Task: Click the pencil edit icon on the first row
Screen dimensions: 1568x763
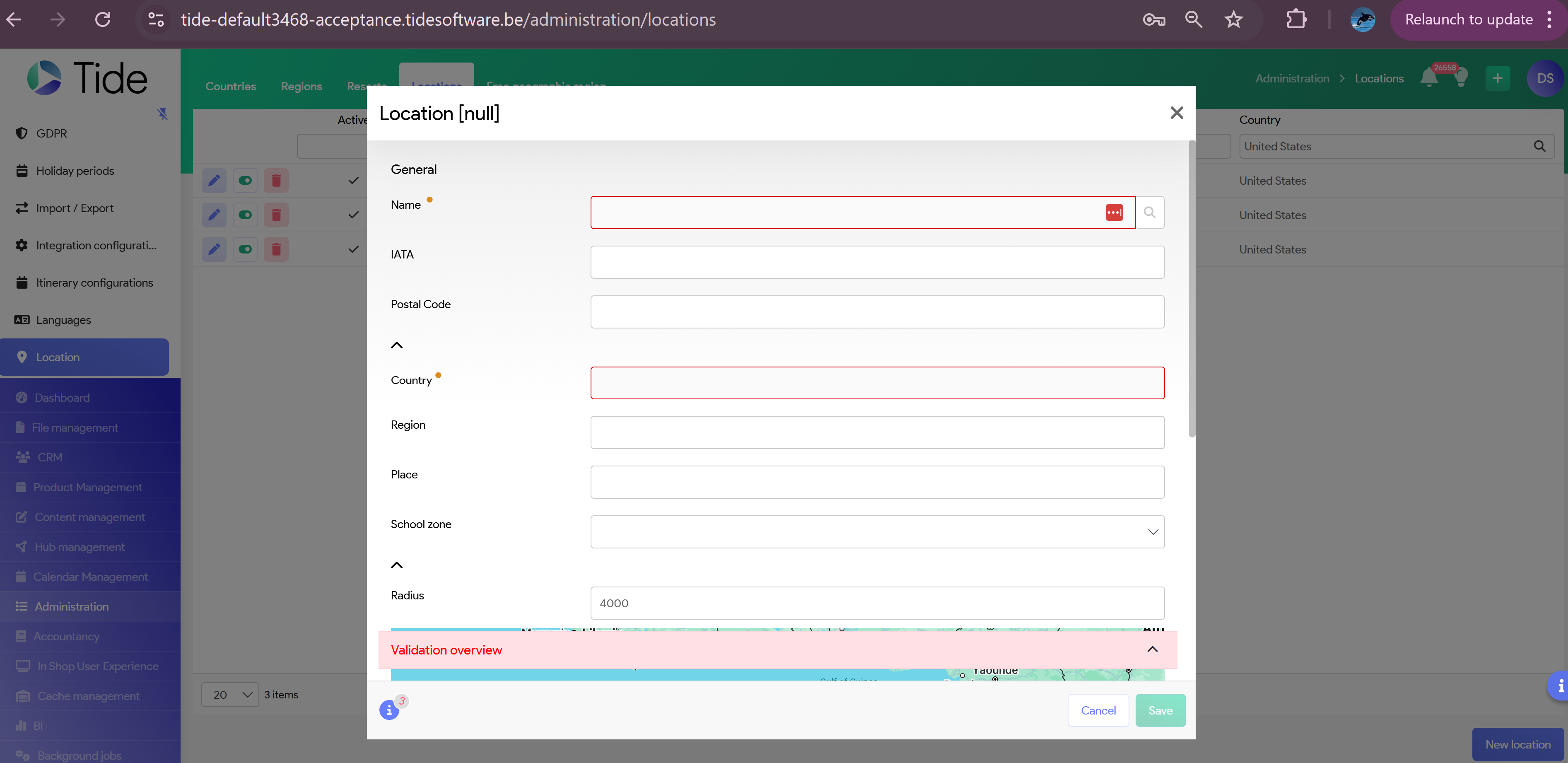Action: 214,181
